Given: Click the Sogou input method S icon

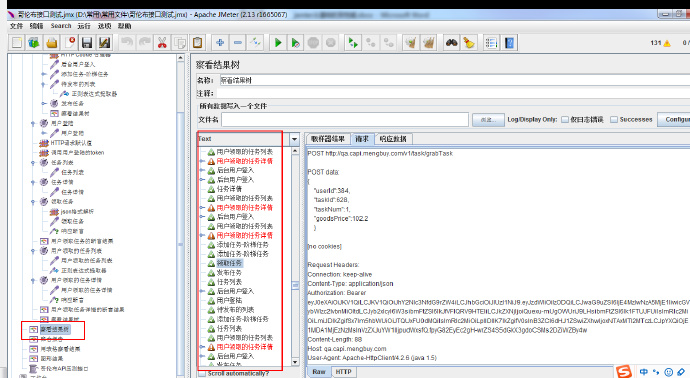Looking at the screenshot, I should point(624,371).
